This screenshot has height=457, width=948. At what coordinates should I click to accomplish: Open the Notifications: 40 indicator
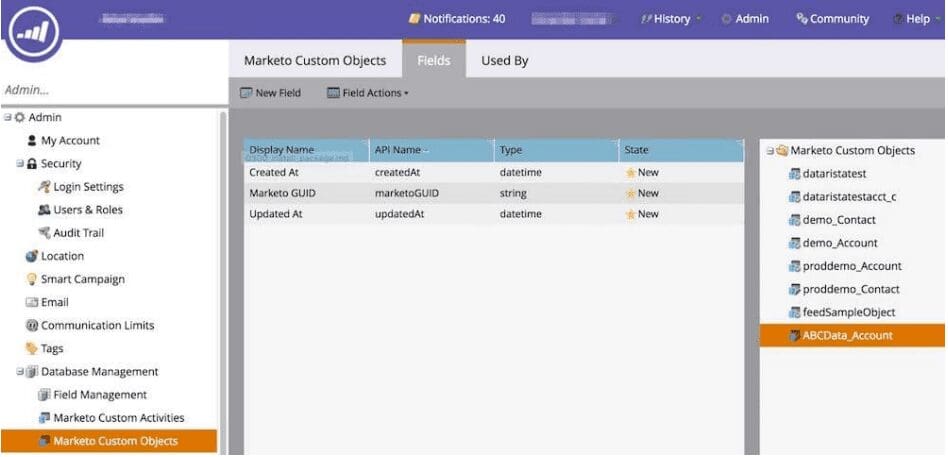click(457, 19)
